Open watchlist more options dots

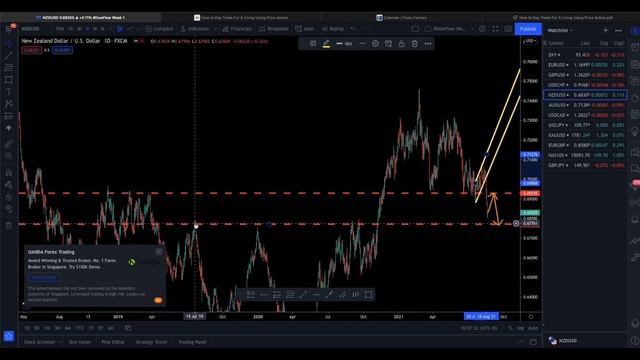click(618, 30)
